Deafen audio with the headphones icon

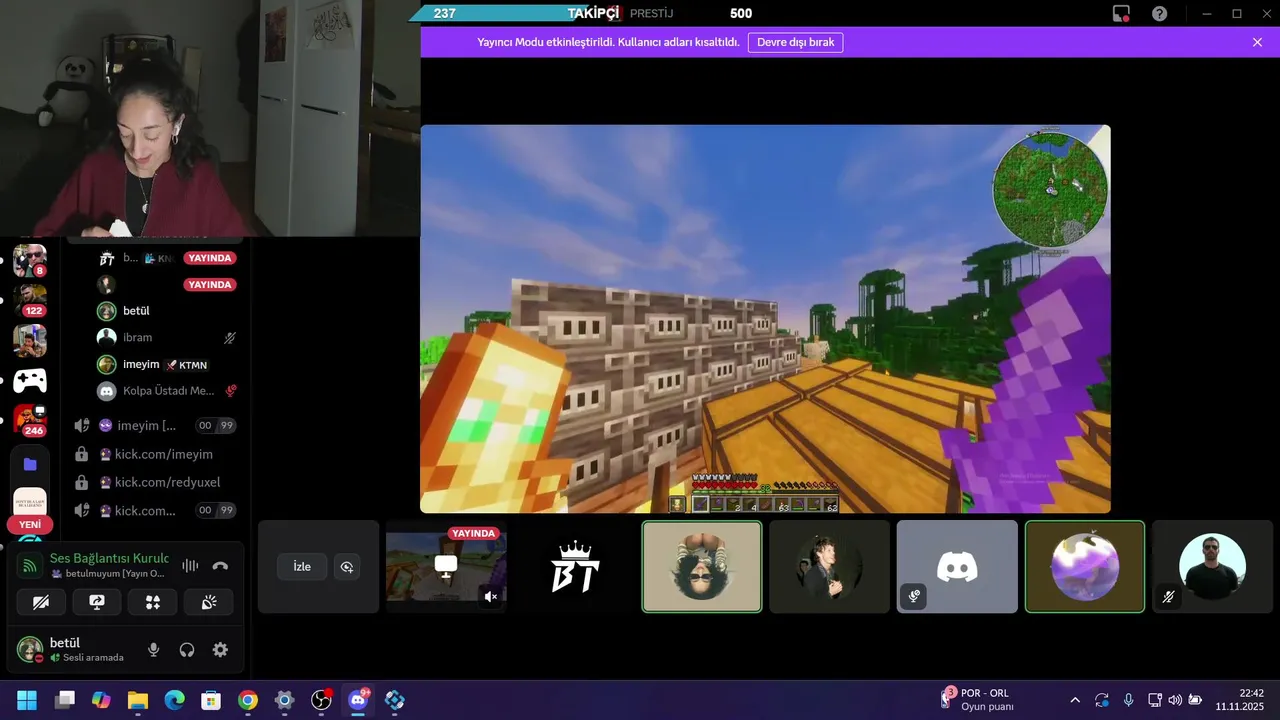tap(187, 650)
